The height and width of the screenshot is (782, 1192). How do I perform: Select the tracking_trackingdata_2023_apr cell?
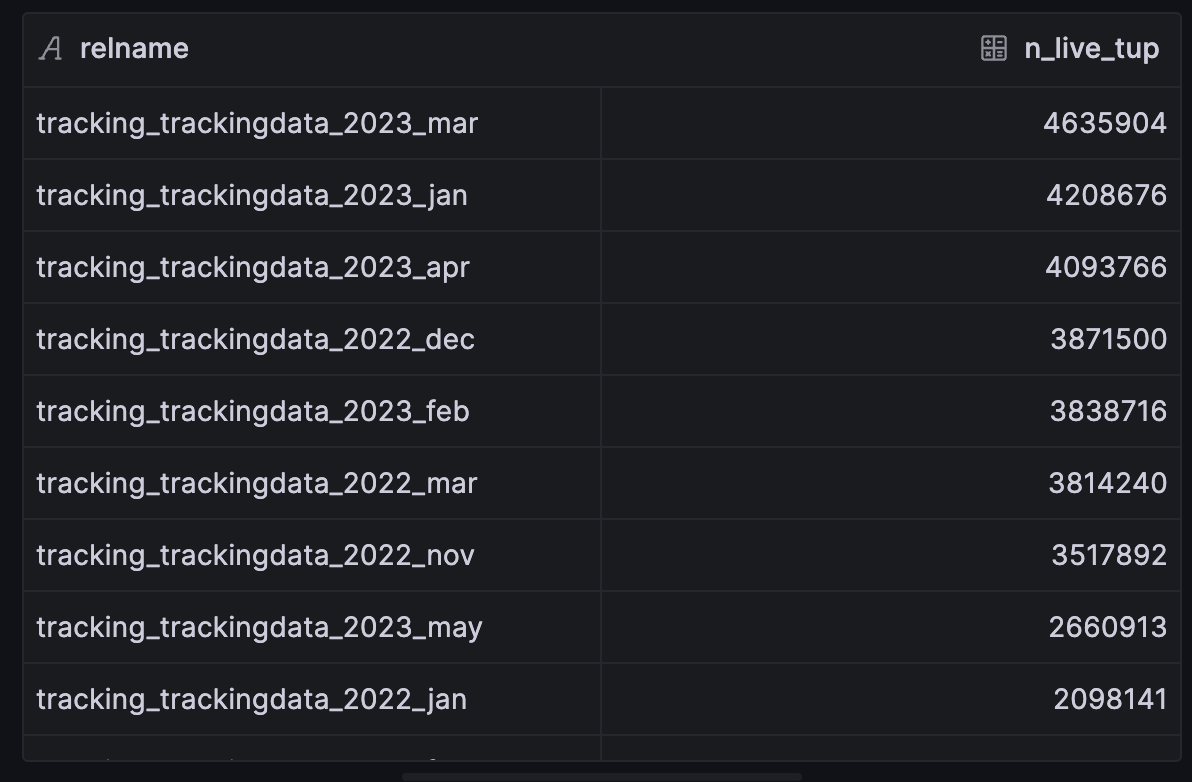point(312,268)
